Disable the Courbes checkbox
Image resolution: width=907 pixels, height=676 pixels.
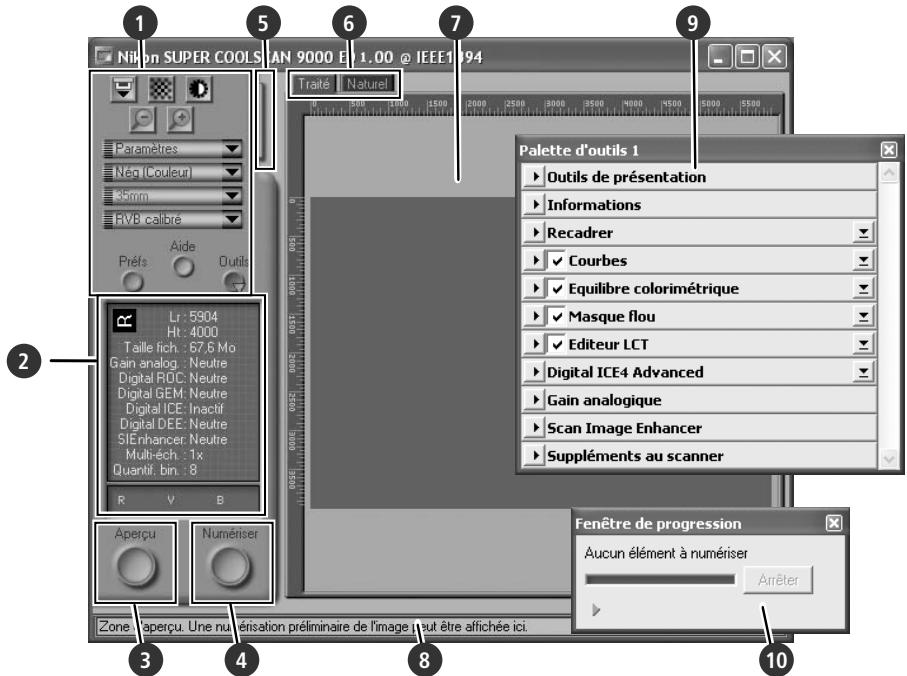pyautogui.click(x=558, y=261)
